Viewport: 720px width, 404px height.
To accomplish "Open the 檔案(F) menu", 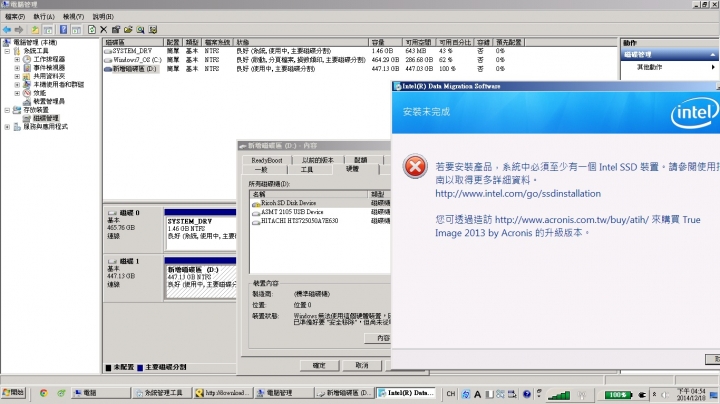I will 15,17.
